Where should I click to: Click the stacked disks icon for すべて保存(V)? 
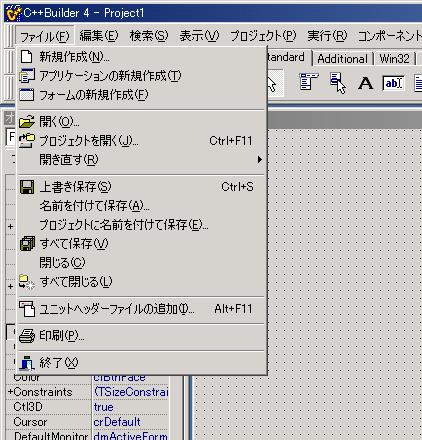(x=27, y=244)
